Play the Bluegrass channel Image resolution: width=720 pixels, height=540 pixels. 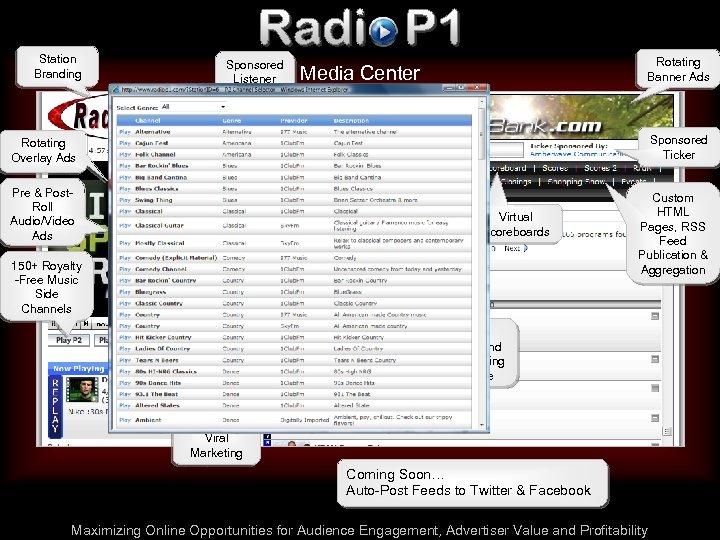tap(125, 292)
